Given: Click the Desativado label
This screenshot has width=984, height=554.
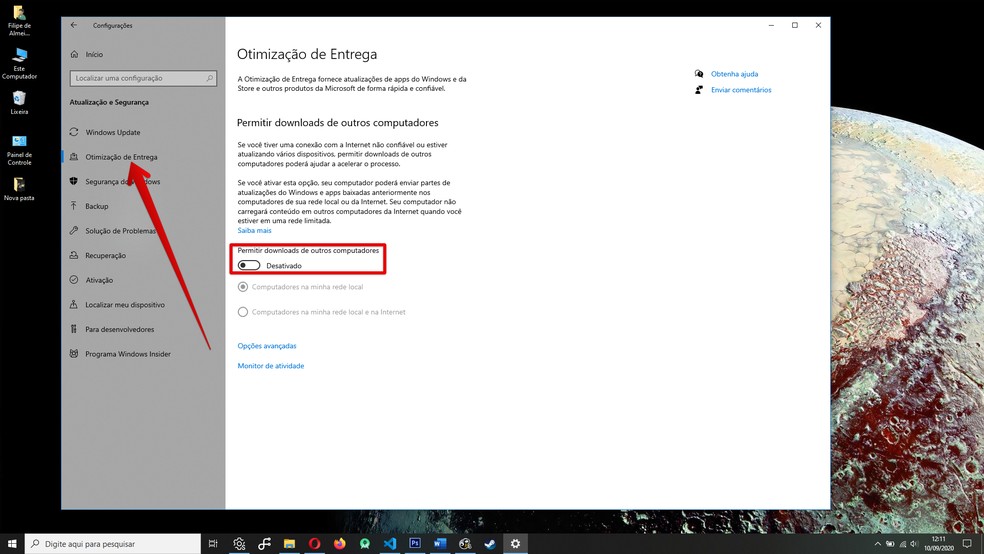Looking at the screenshot, I should pos(284,266).
